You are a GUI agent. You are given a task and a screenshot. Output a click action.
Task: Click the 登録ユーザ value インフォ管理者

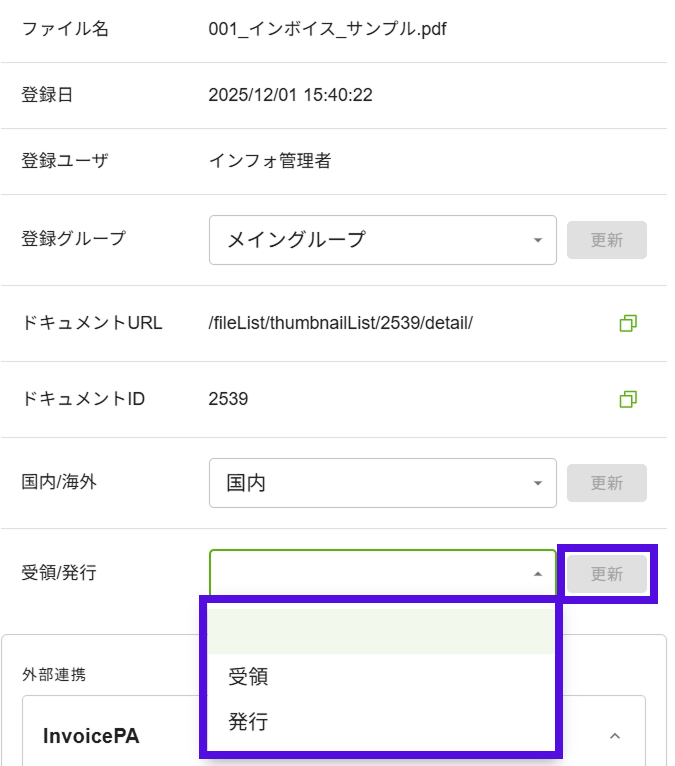pyautogui.click(x=270, y=159)
